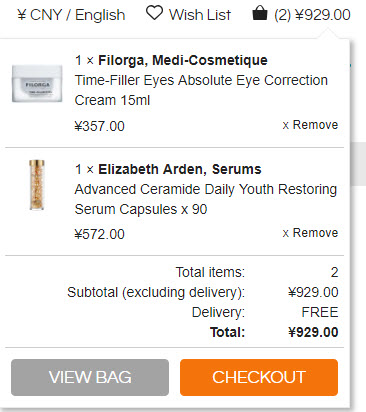Open the Wish List link
The width and height of the screenshot is (366, 412).
coord(200,15)
